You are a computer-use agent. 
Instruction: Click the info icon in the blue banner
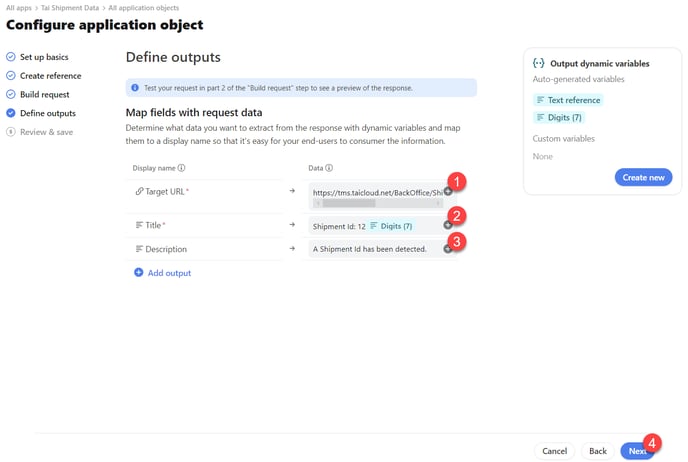[135, 88]
